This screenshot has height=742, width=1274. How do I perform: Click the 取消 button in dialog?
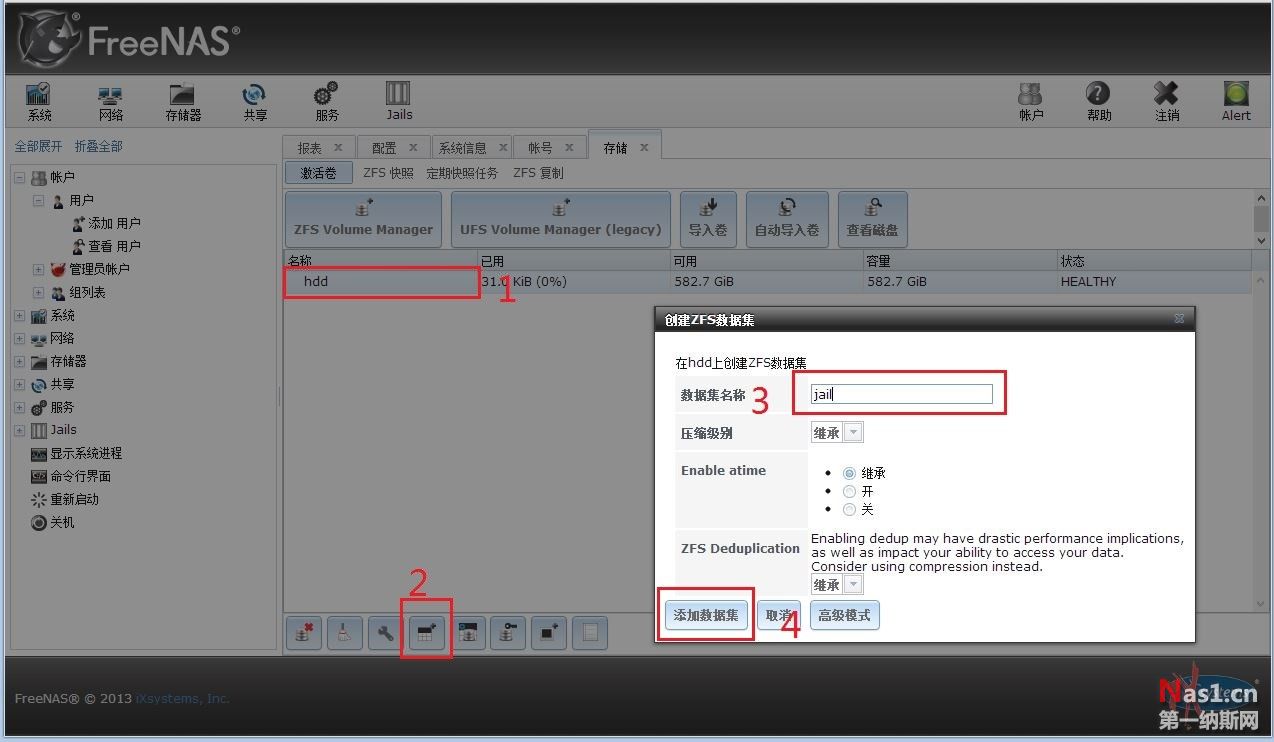click(779, 615)
